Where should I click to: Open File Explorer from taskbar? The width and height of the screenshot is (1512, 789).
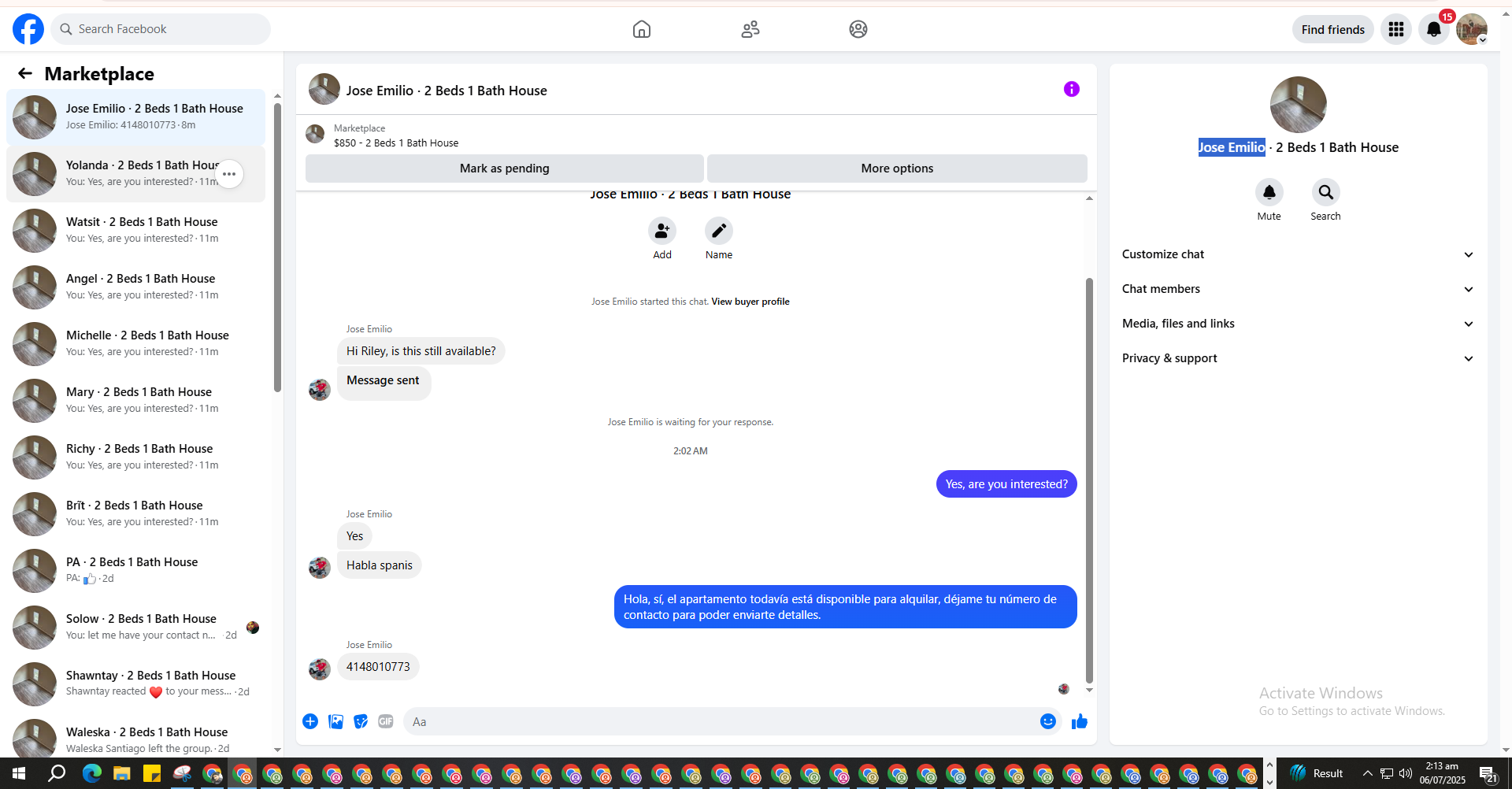point(121,773)
